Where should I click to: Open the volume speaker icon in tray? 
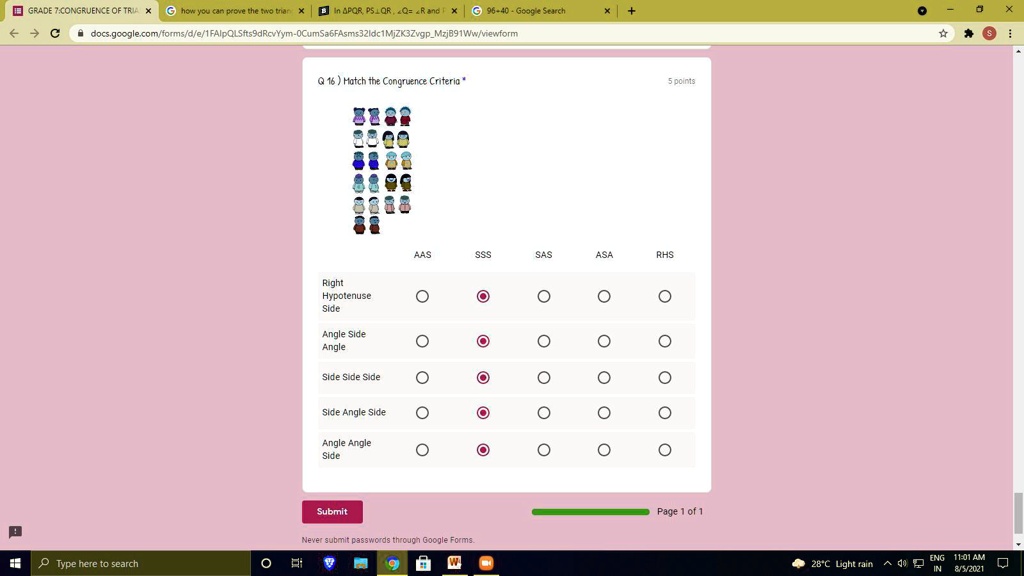pyautogui.click(x=903, y=564)
